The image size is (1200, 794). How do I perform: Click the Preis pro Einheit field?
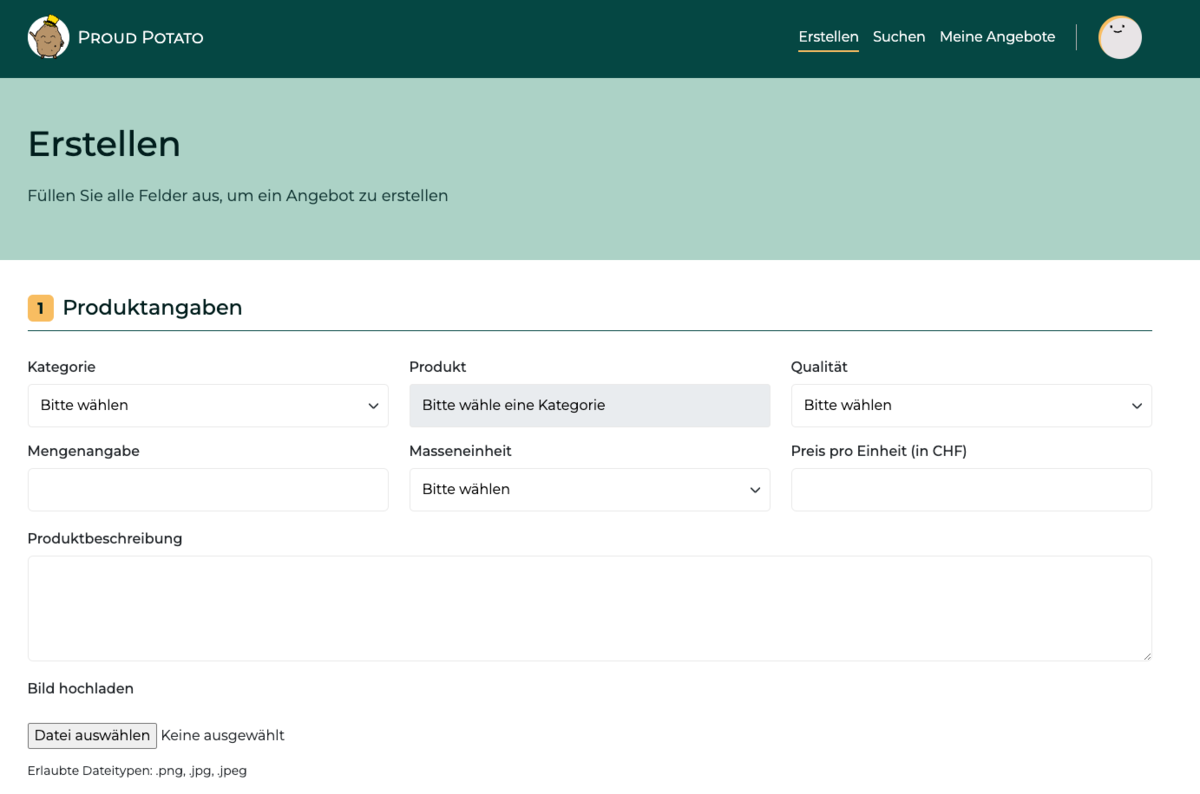[971, 490]
